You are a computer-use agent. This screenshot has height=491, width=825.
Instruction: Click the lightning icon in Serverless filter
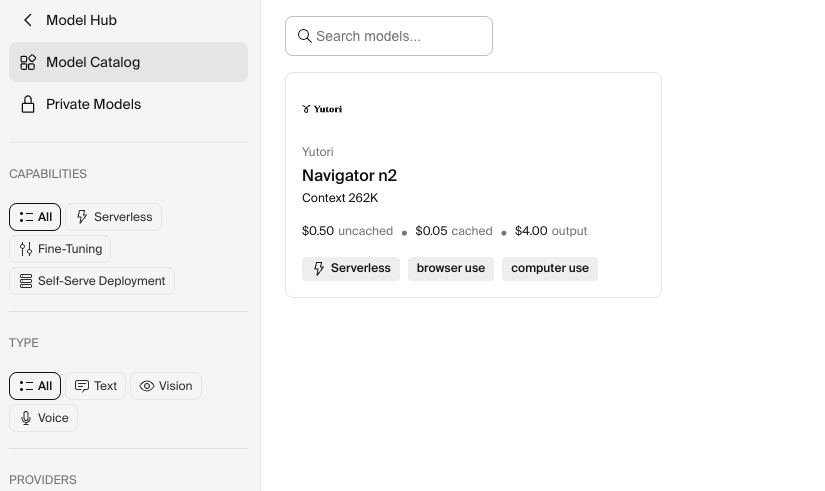82,217
